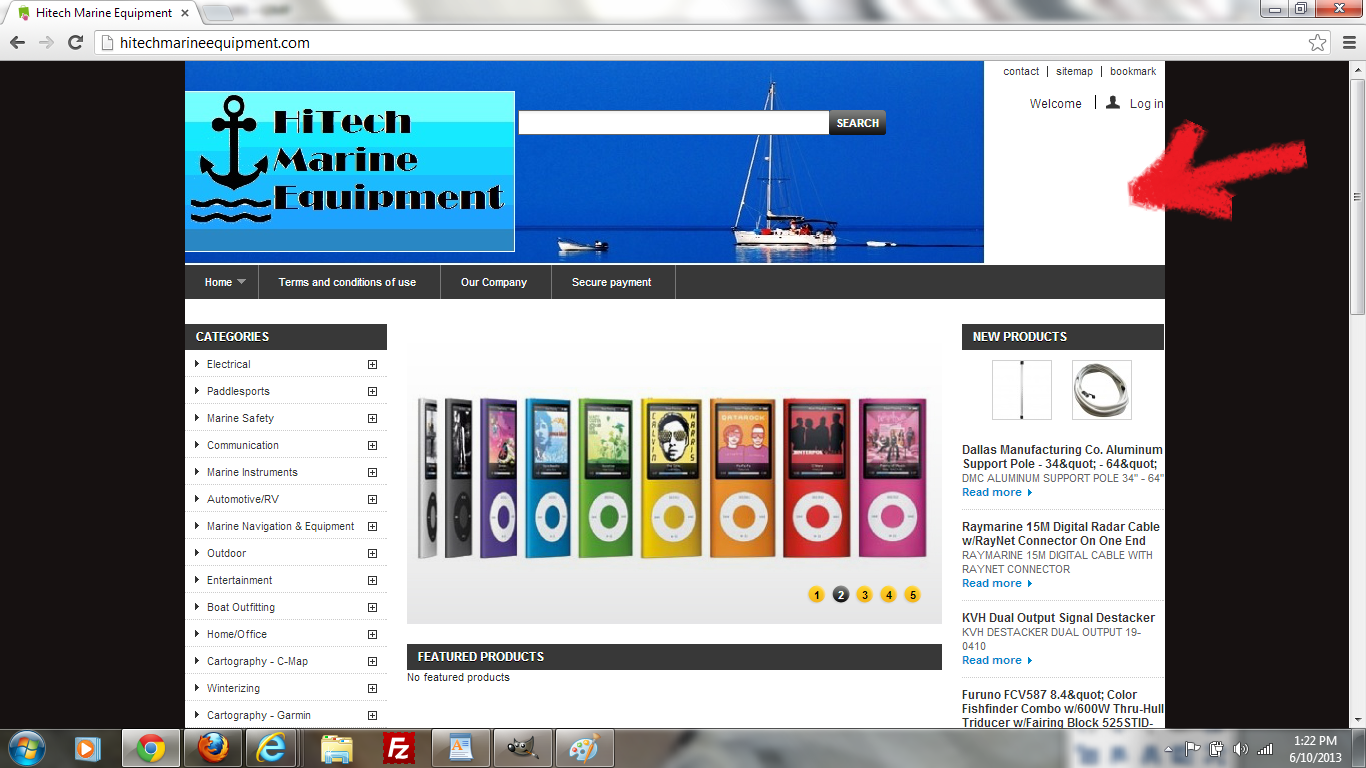The height and width of the screenshot is (768, 1366).
Task: Read more about KVH Signal Destacker
Action: coord(997,660)
